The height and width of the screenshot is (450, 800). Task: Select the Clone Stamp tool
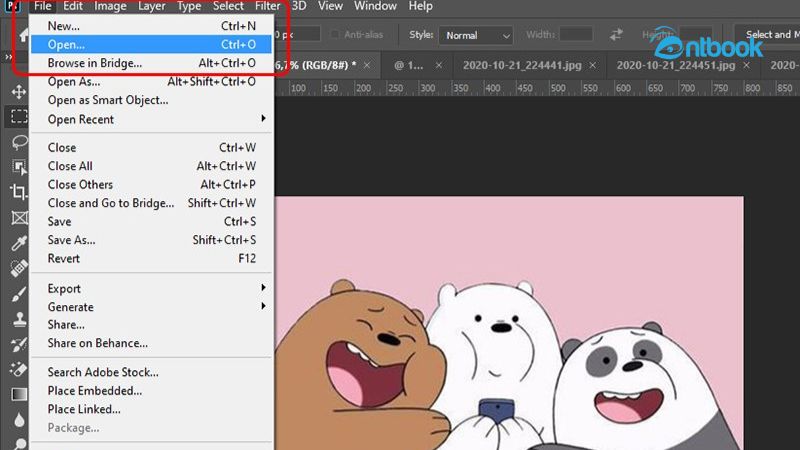pos(19,319)
